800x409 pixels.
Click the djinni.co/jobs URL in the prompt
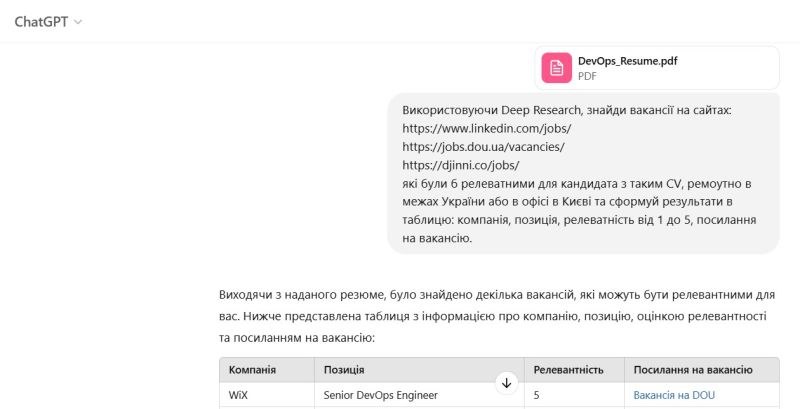[461, 165]
